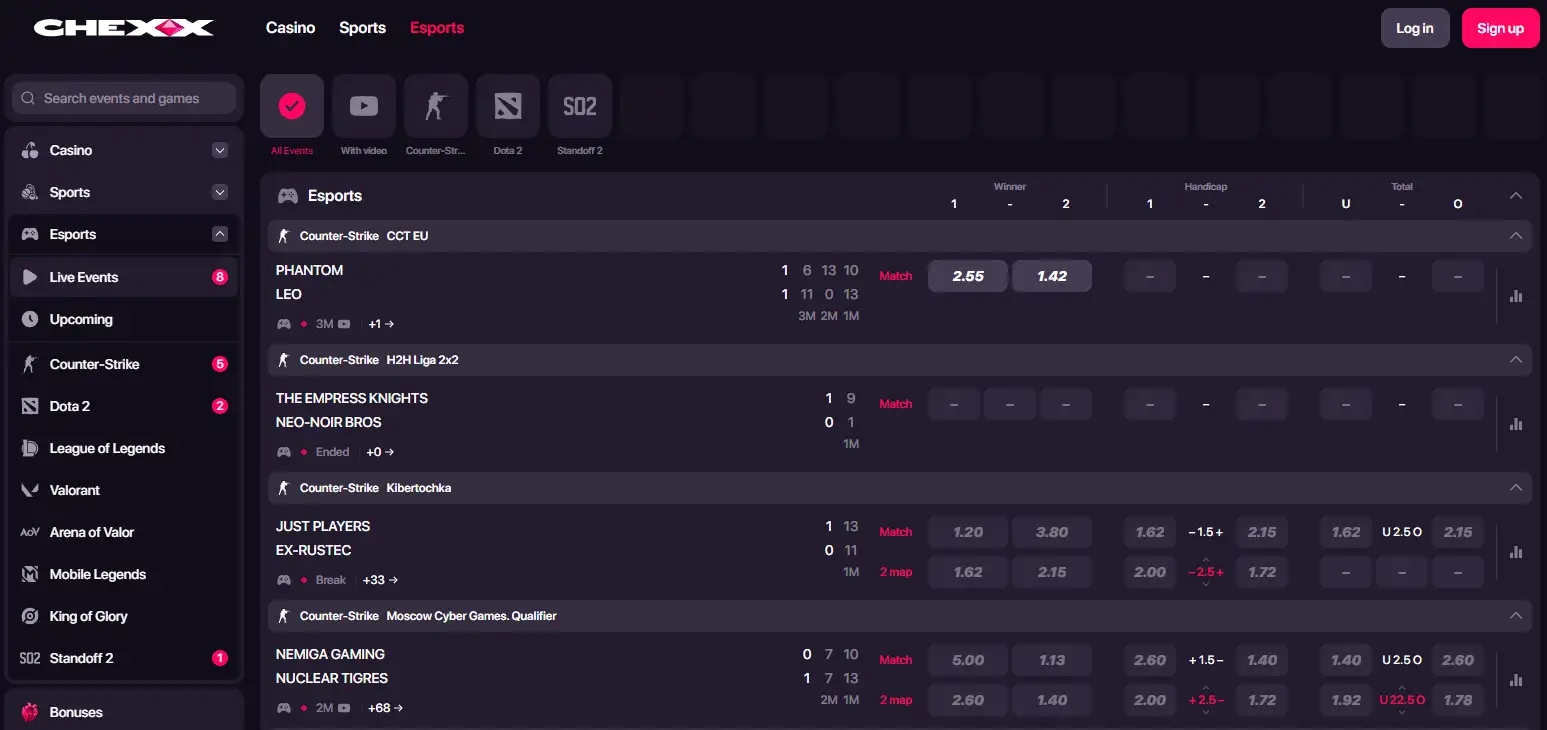Collapse the Kibertochka league section
The height and width of the screenshot is (730, 1547).
[x=1516, y=488]
